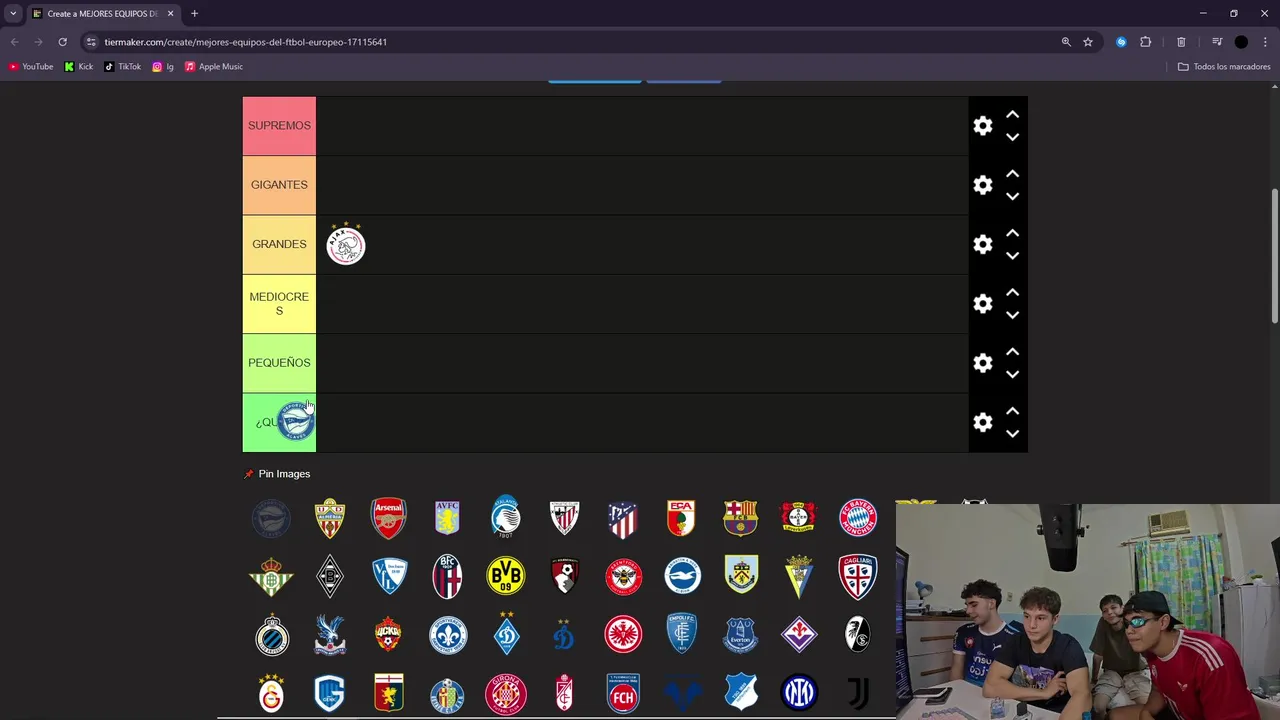This screenshot has height=720, width=1280.
Task: Choose the Inter Milan badge
Action: (799, 693)
